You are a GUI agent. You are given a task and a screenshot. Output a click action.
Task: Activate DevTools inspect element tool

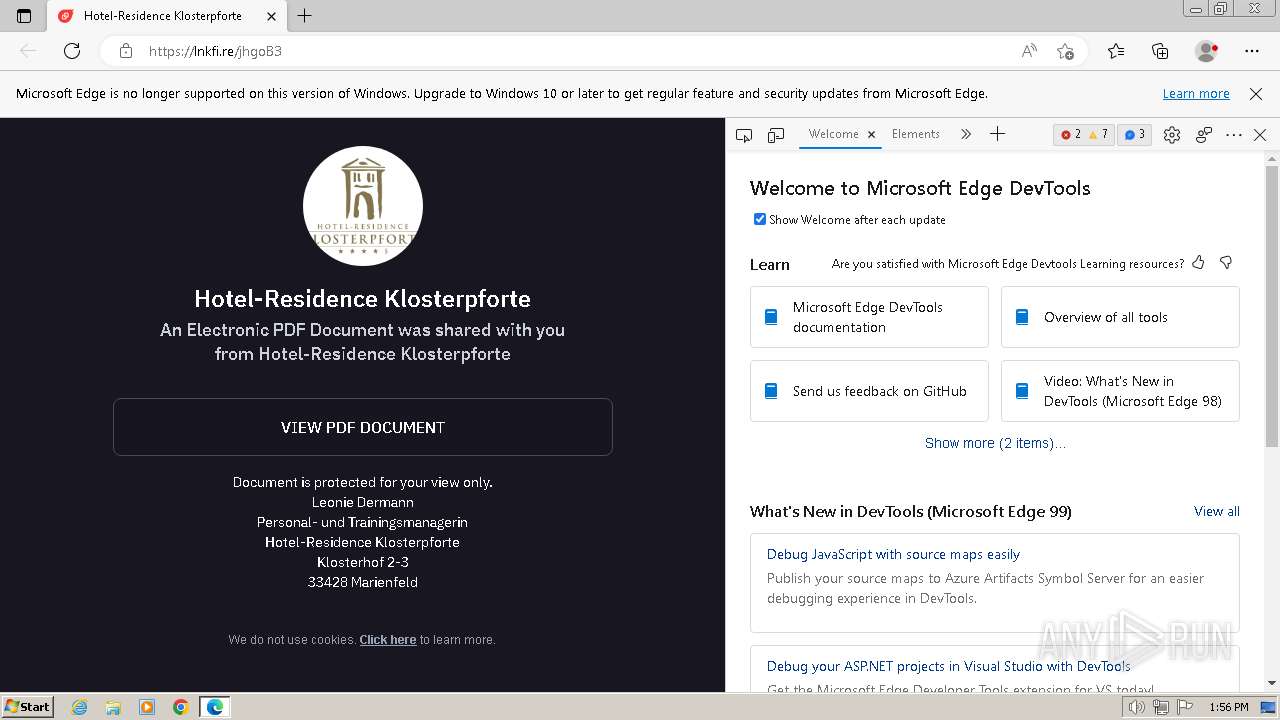click(x=744, y=134)
